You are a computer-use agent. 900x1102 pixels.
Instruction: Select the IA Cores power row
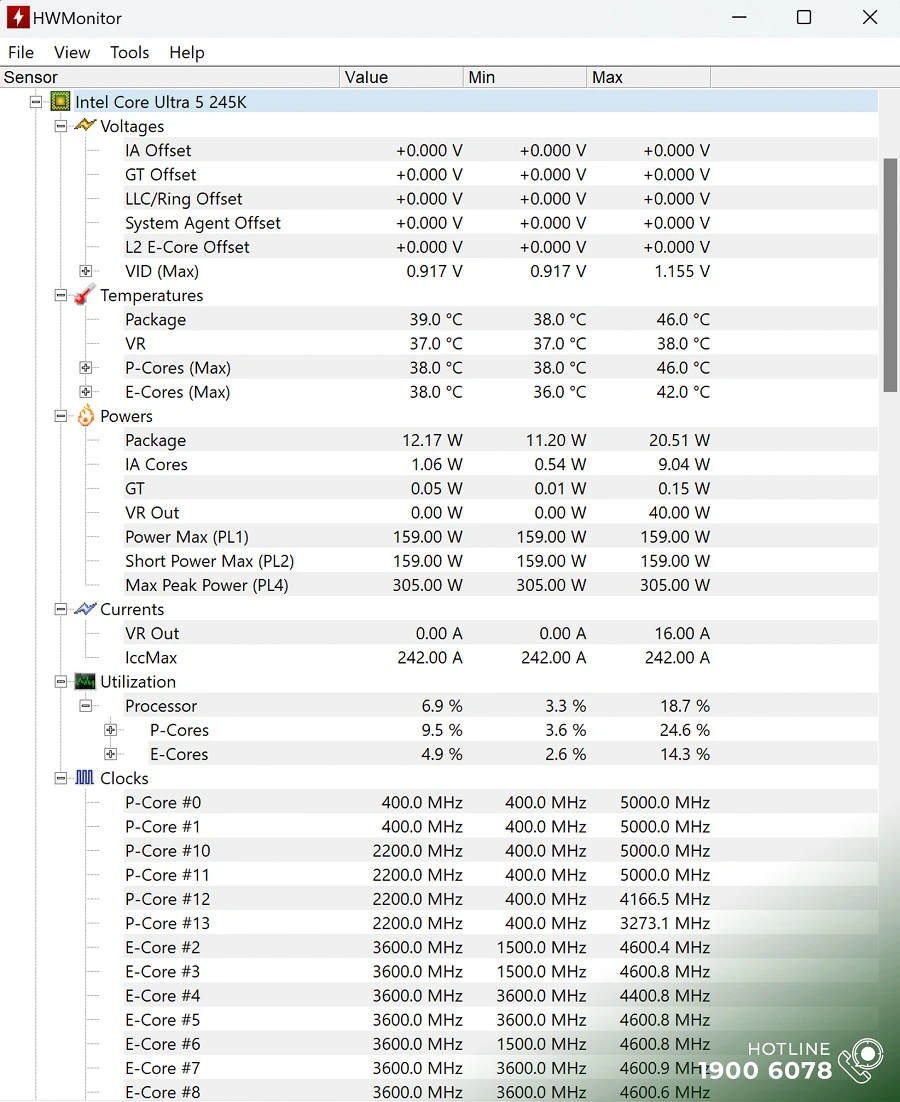(x=500, y=464)
